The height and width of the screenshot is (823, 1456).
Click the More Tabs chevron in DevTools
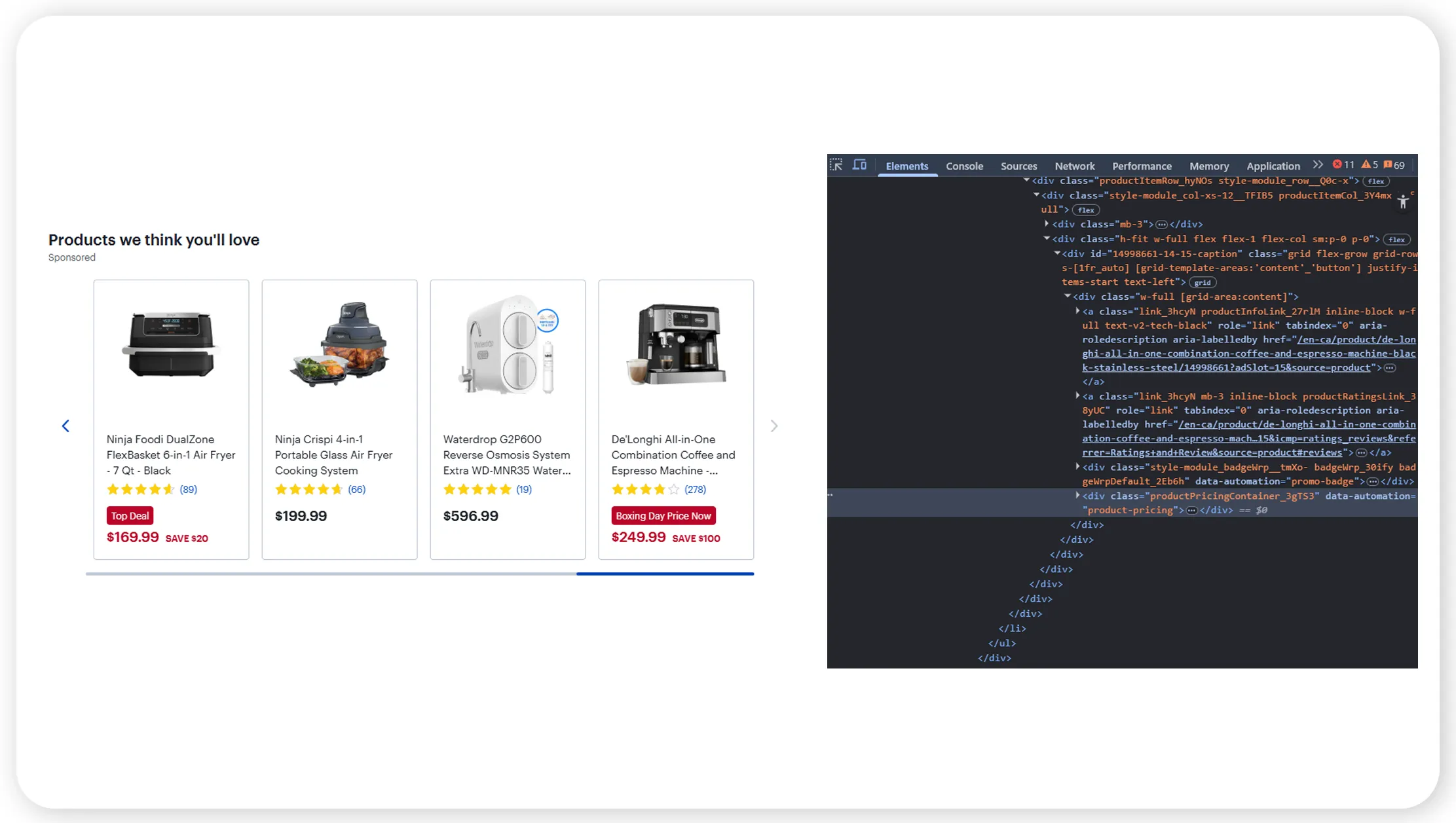[x=1317, y=165]
